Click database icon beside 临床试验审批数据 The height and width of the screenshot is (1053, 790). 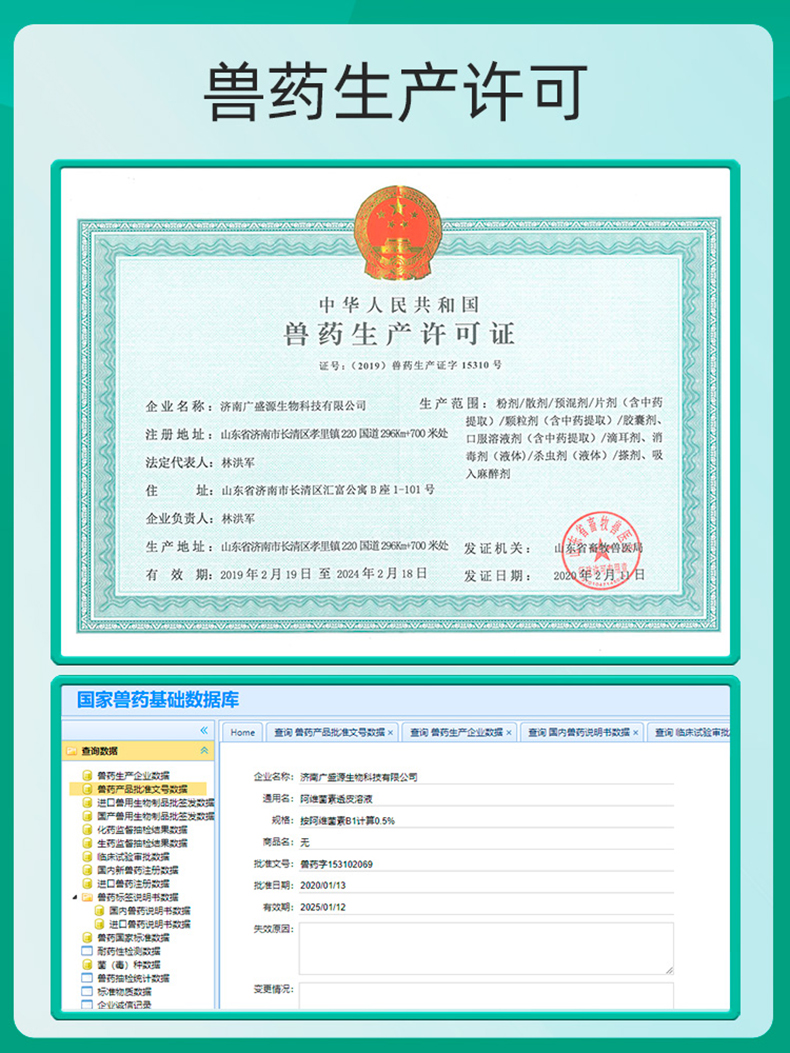pyautogui.click(x=87, y=857)
